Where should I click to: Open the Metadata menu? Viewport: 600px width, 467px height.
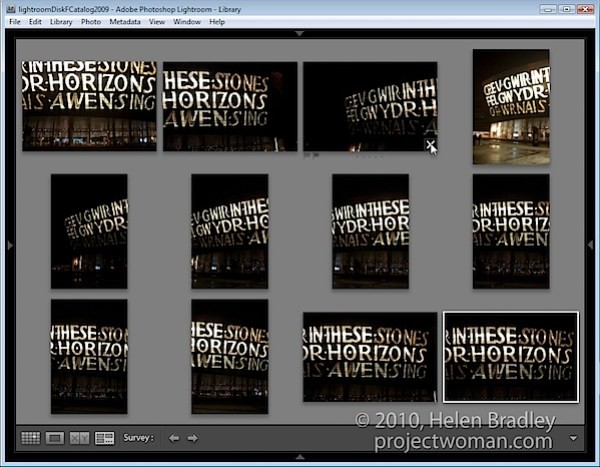125,22
